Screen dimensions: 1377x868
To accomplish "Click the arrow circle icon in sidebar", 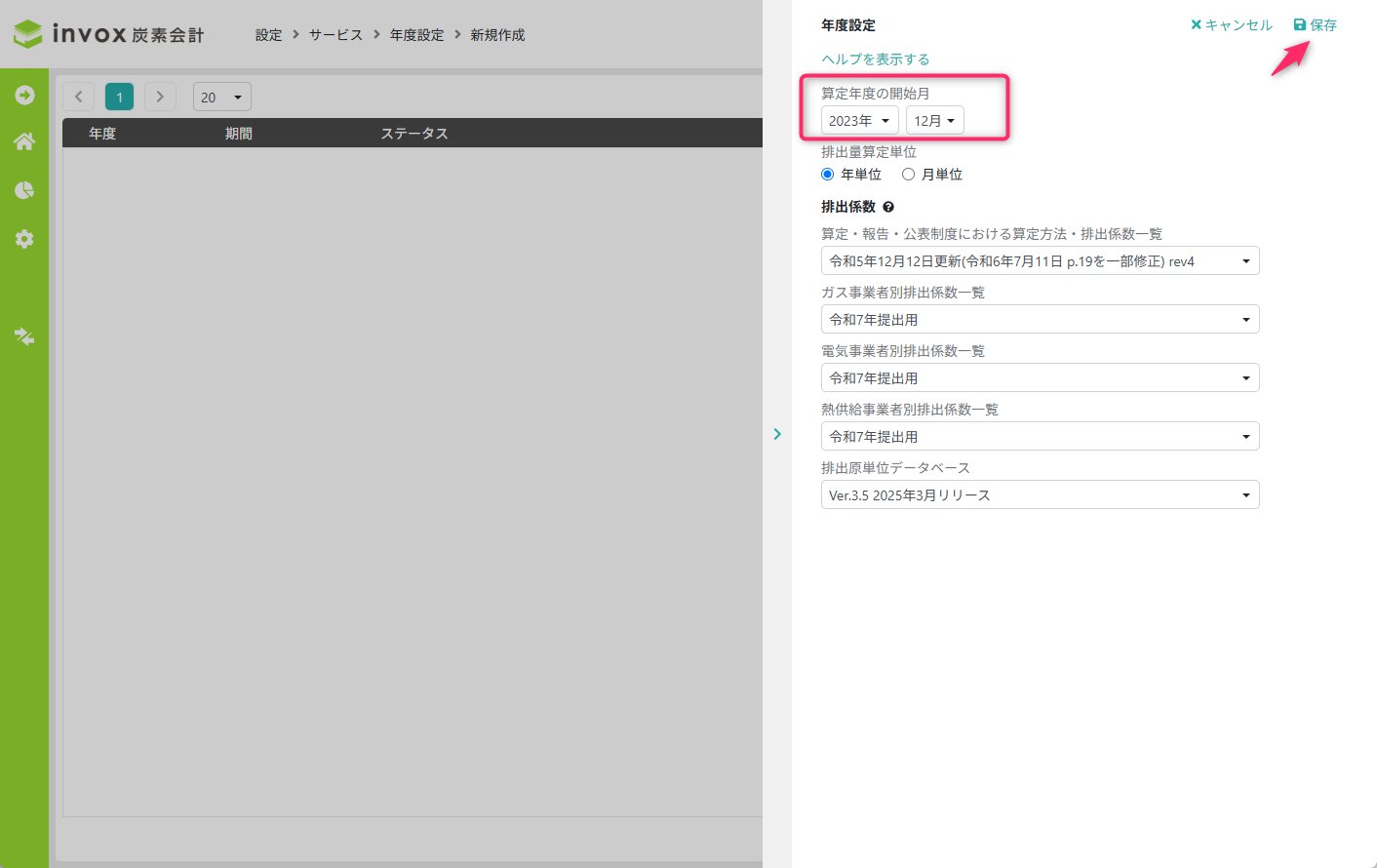I will click(x=24, y=95).
